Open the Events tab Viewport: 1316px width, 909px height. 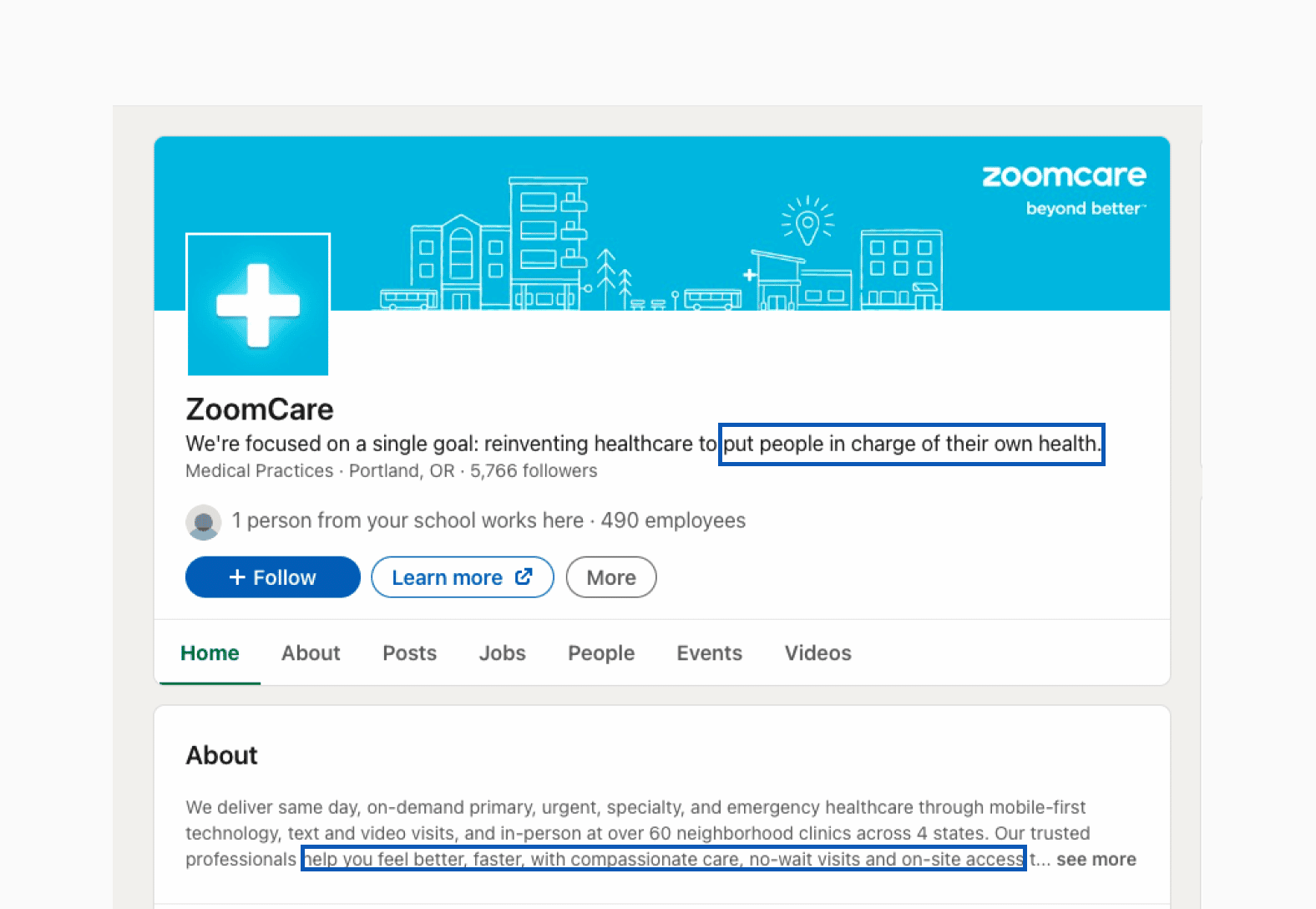[709, 653]
